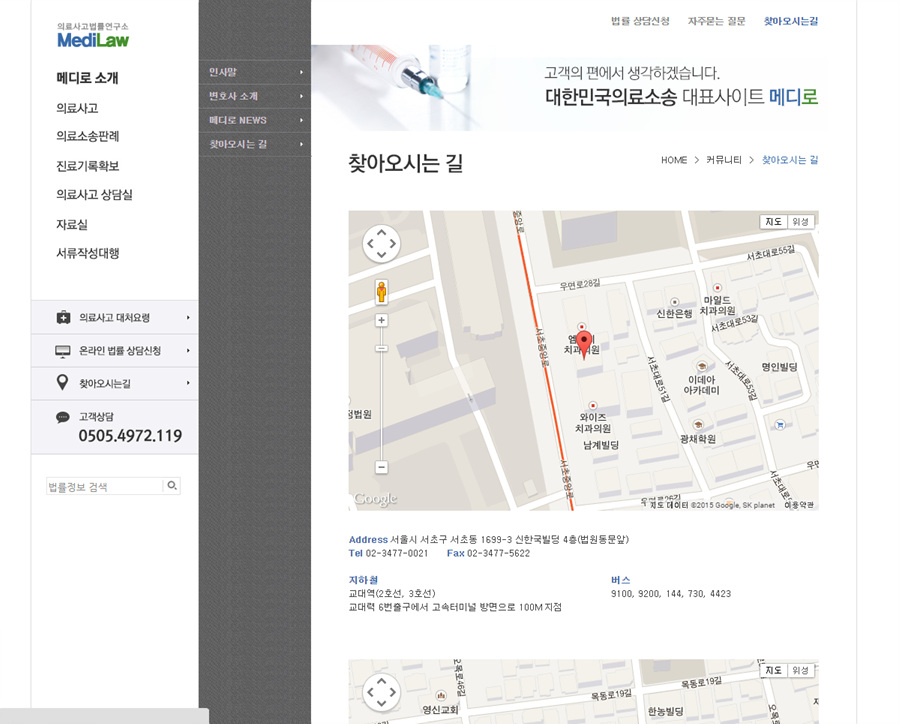Click the phone number 0505.4972.119
The height and width of the screenshot is (724, 900).
point(130,436)
